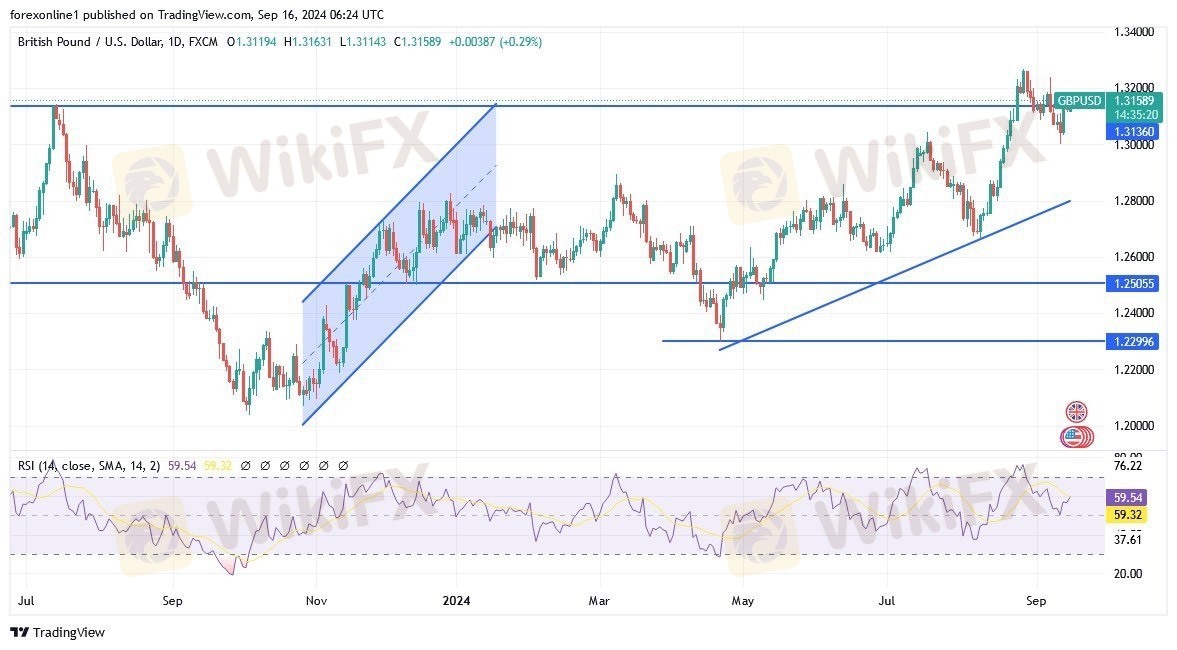Click the 1.25055 horizontal line label
The image size is (1177, 650).
pyautogui.click(x=1132, y=283)
